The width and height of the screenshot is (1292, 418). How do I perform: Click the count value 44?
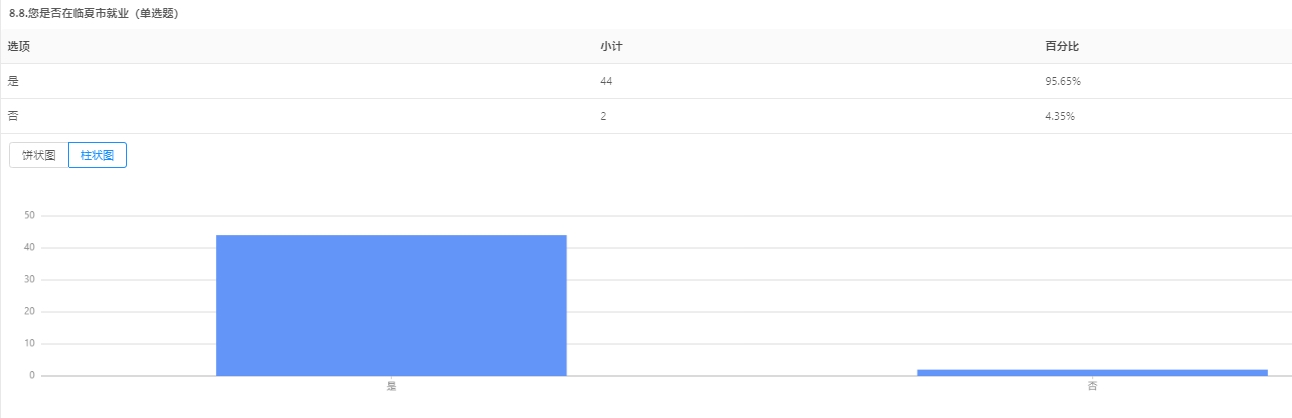(x=606, y=81)
